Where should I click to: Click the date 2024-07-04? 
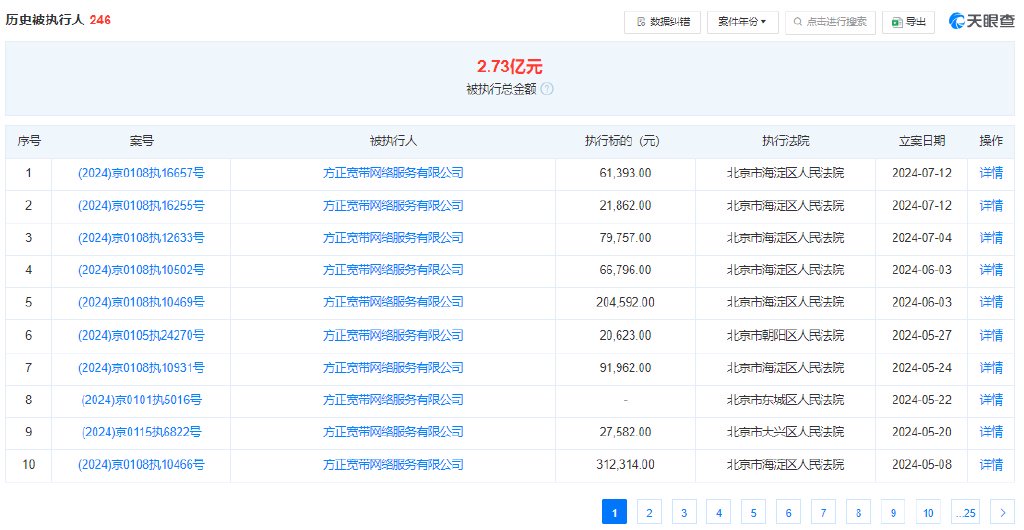point(922,238)
